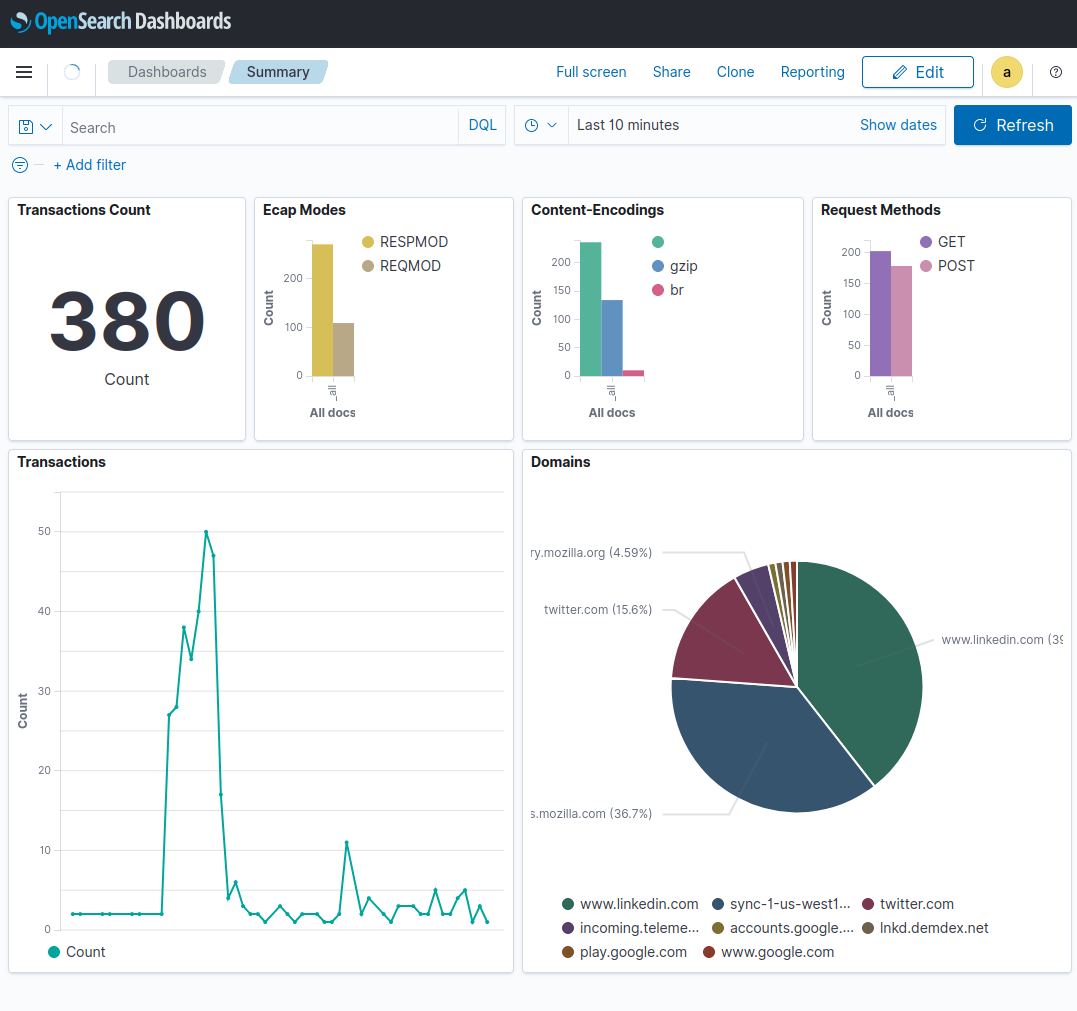The height and width of the screenshot is (1011, 1077).
Task: Click the Request Methods panel title
Action: pyautogui.click(x=881, y=210)
